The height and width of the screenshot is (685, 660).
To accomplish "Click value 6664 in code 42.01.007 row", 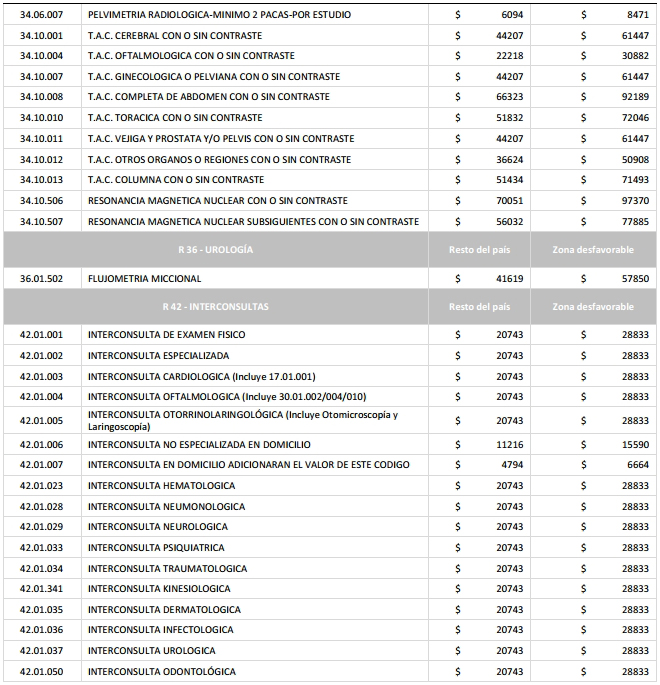I will coord(637,465).
